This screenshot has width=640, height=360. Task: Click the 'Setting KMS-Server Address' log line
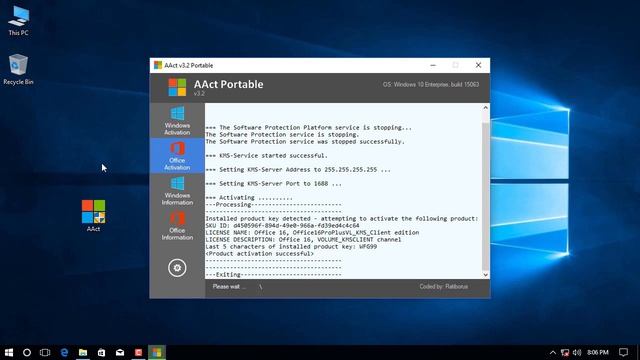(x=298, y=169)
